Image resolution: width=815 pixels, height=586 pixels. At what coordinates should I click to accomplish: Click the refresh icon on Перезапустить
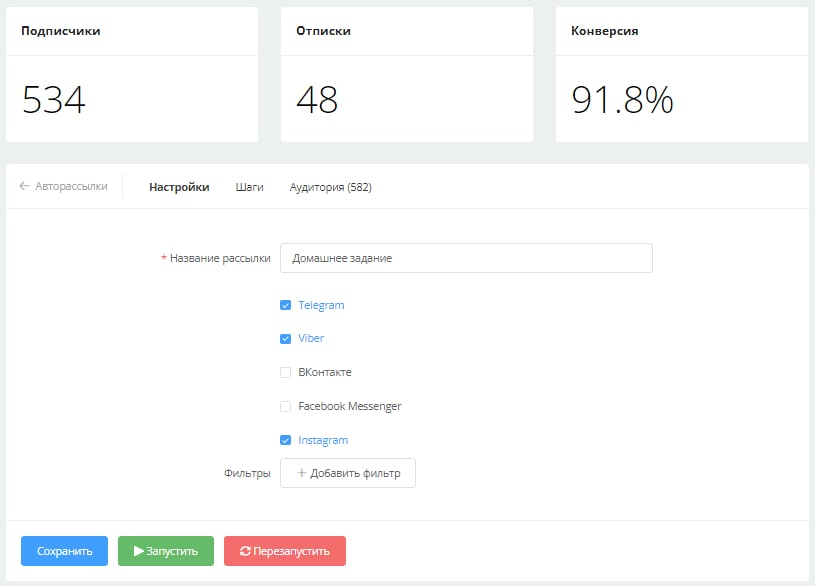tap(245, 551)
